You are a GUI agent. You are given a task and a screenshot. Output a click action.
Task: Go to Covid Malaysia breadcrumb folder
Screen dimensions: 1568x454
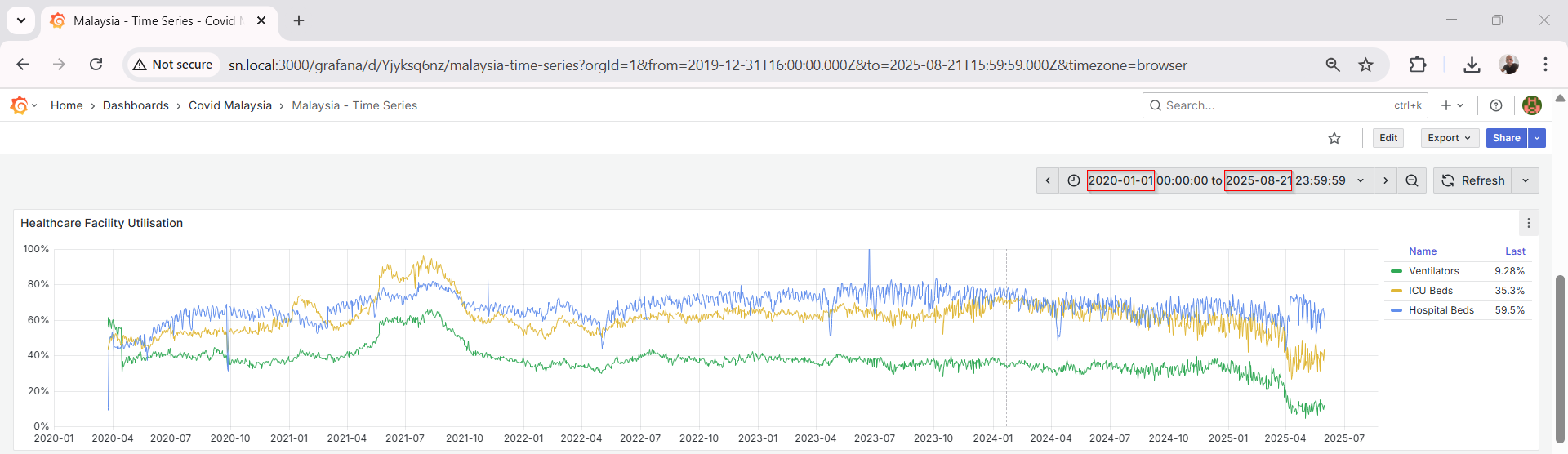[x=229, y=105]
